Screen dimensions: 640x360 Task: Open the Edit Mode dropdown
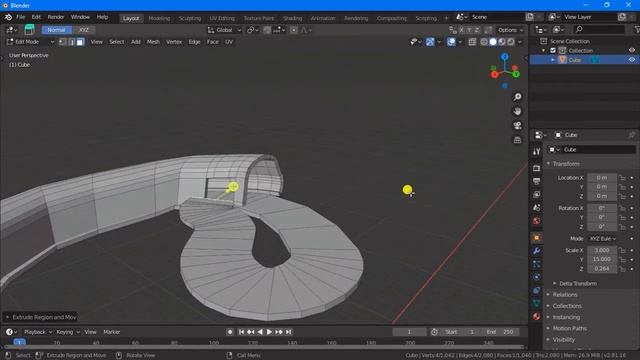(30, 42)
